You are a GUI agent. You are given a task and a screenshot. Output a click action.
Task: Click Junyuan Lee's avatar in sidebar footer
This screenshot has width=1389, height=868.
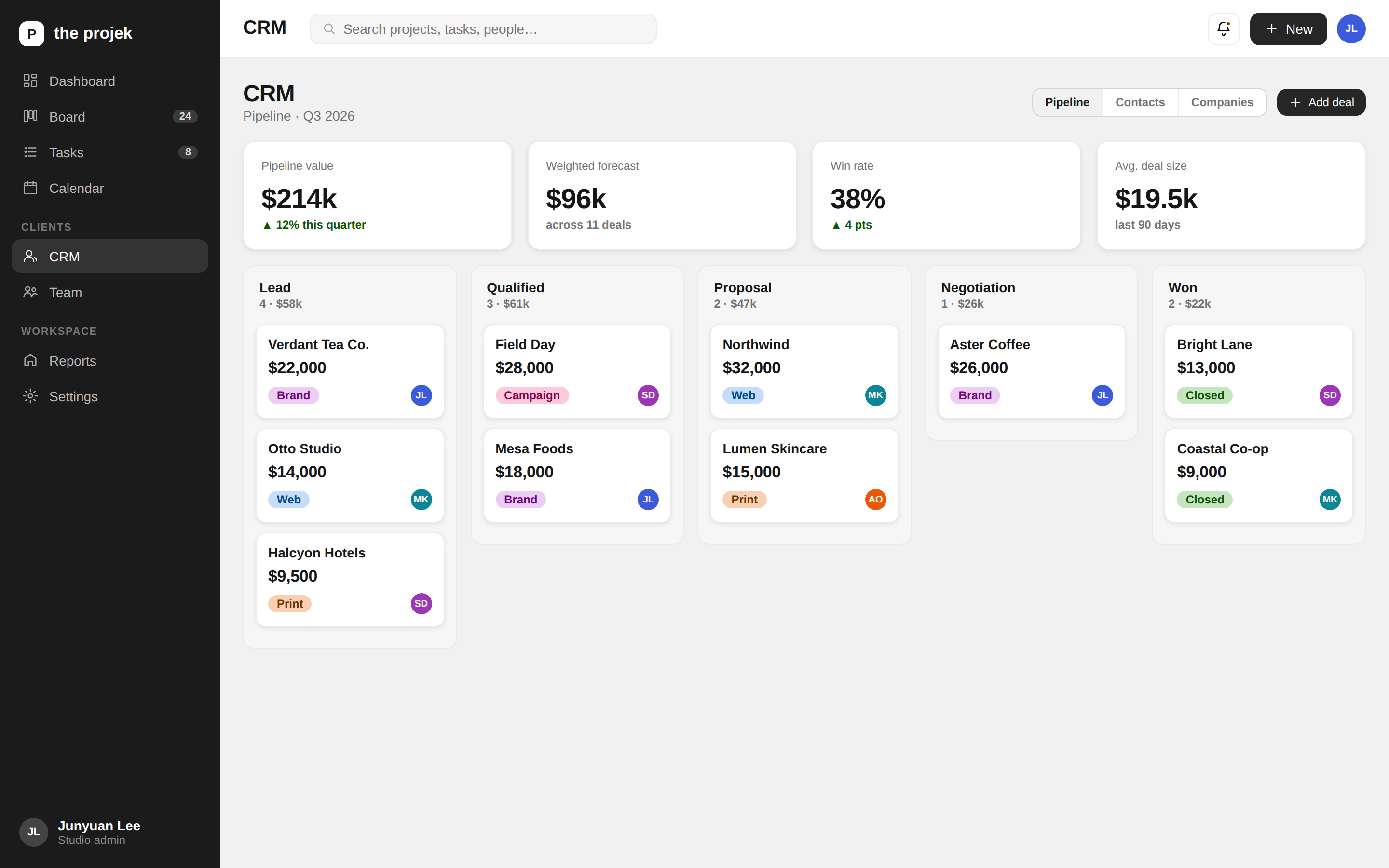34,832
